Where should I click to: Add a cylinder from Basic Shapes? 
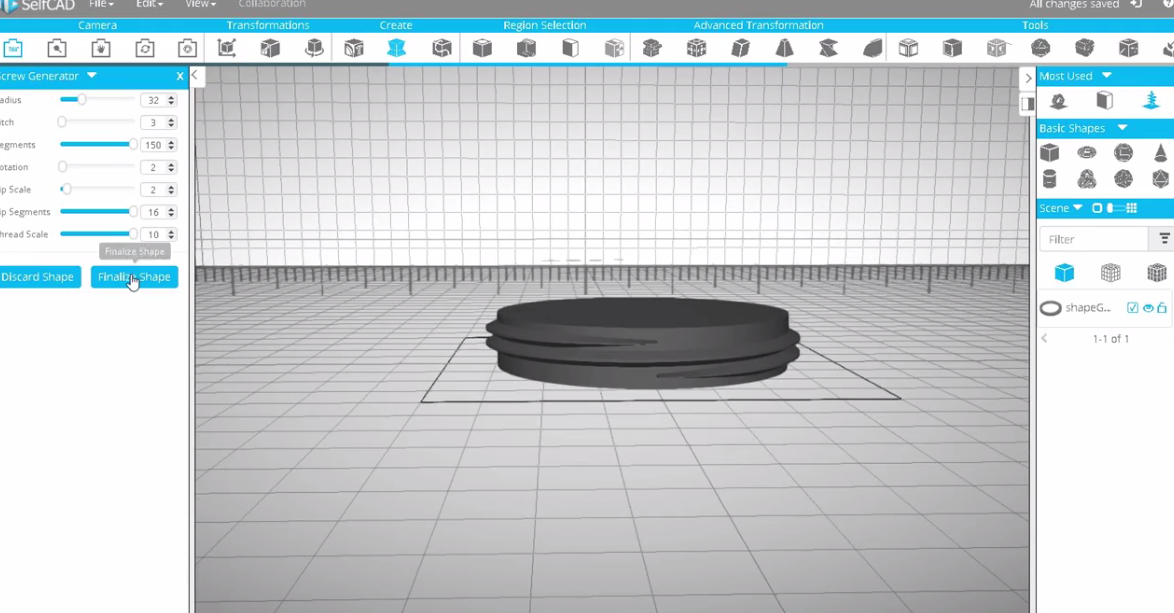[1050, 179]
